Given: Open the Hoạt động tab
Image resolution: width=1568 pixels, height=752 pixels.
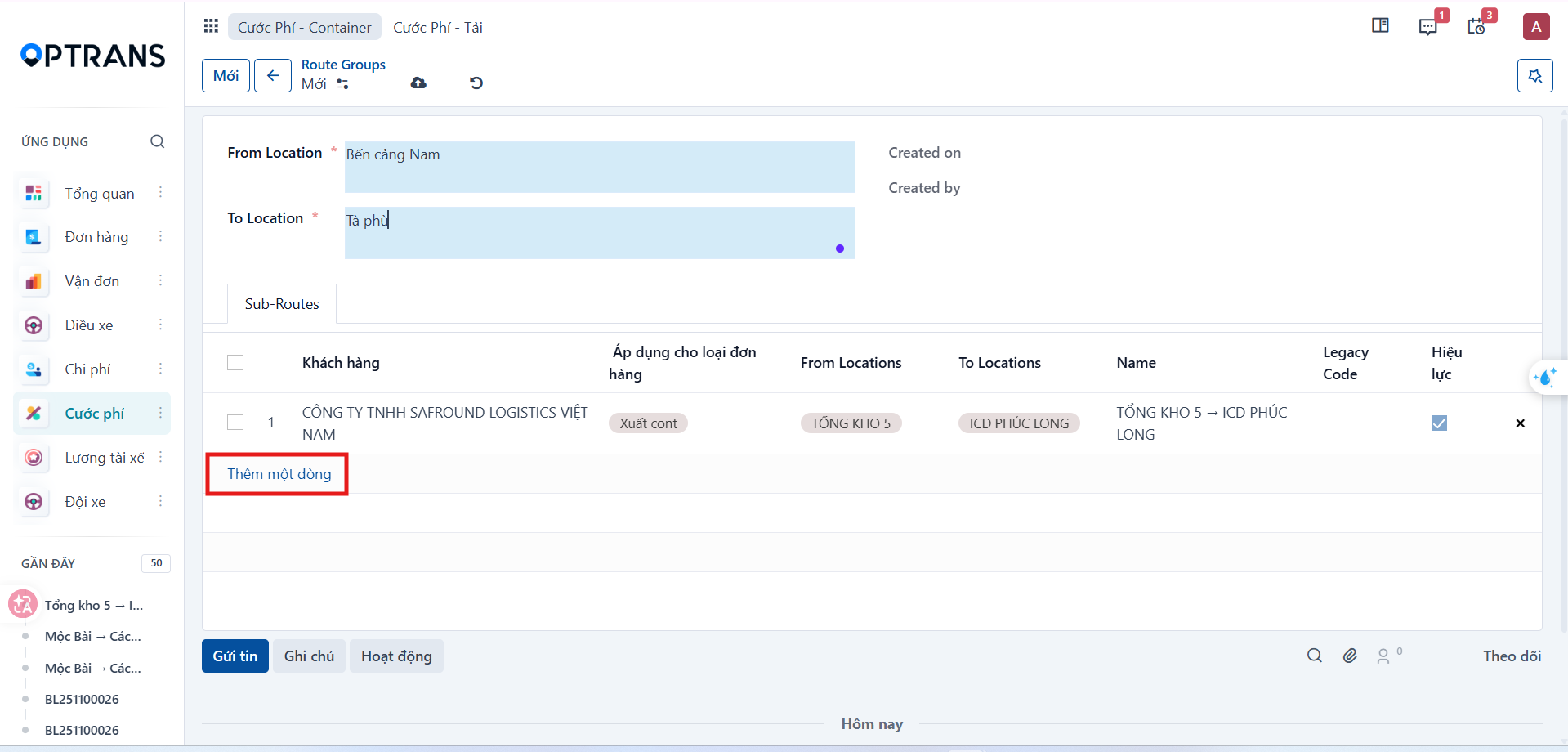Looking at the screenshot, I should (x=396, y=656).
